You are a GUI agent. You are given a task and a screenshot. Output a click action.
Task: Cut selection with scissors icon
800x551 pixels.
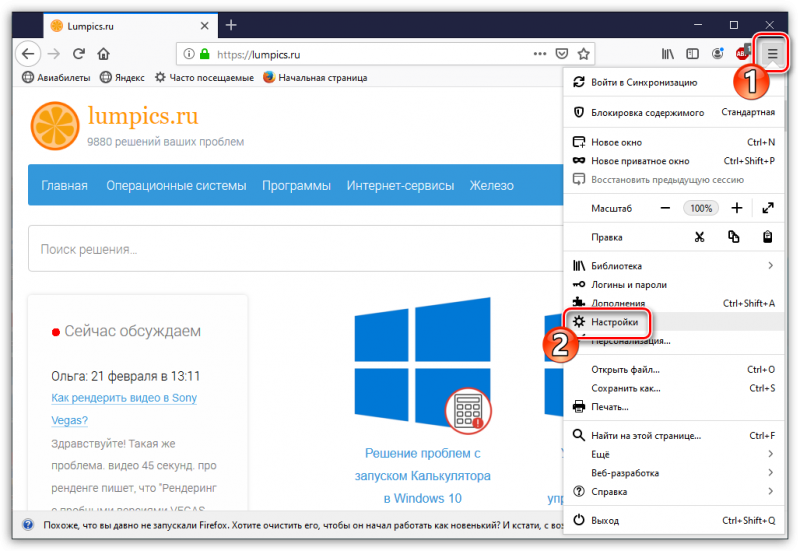click(699, 237)
